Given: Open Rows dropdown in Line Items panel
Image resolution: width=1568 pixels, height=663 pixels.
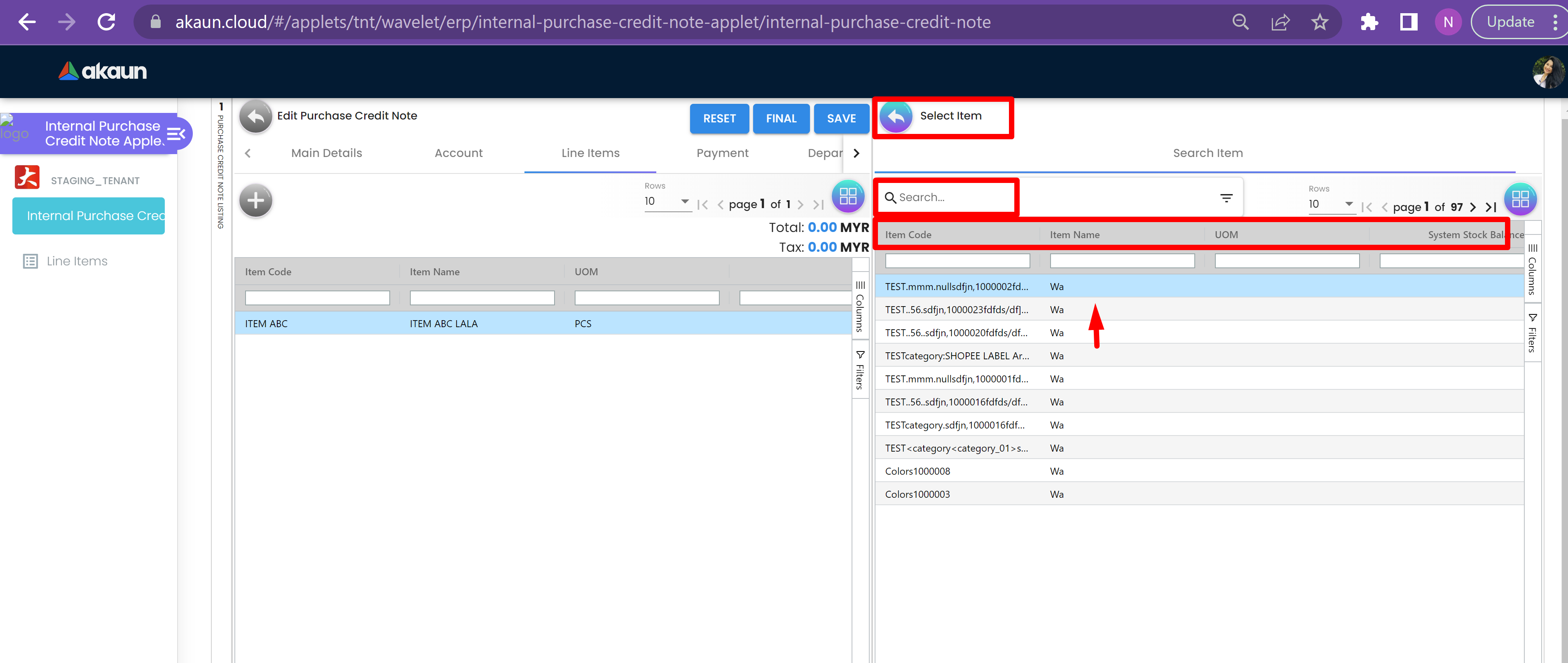Looking at the screenshot, I should click(667, 201).
